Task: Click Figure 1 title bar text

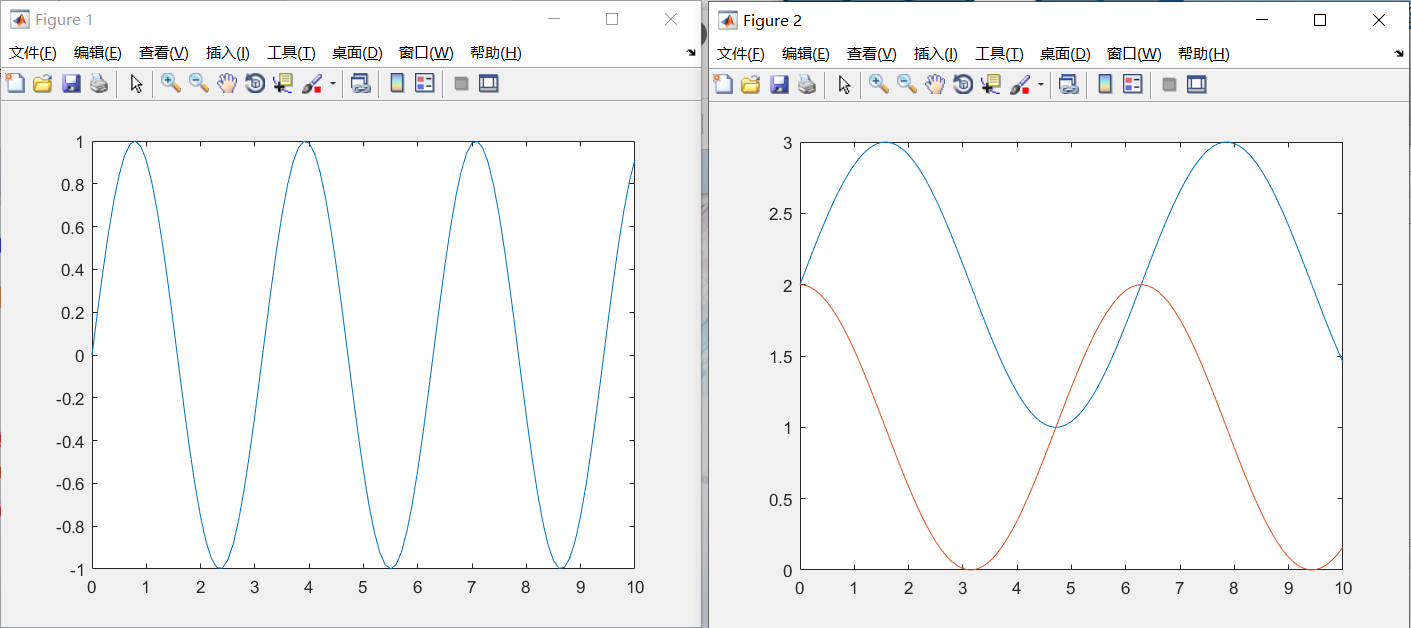Action: pyautogui.click(x=64, y=20)
